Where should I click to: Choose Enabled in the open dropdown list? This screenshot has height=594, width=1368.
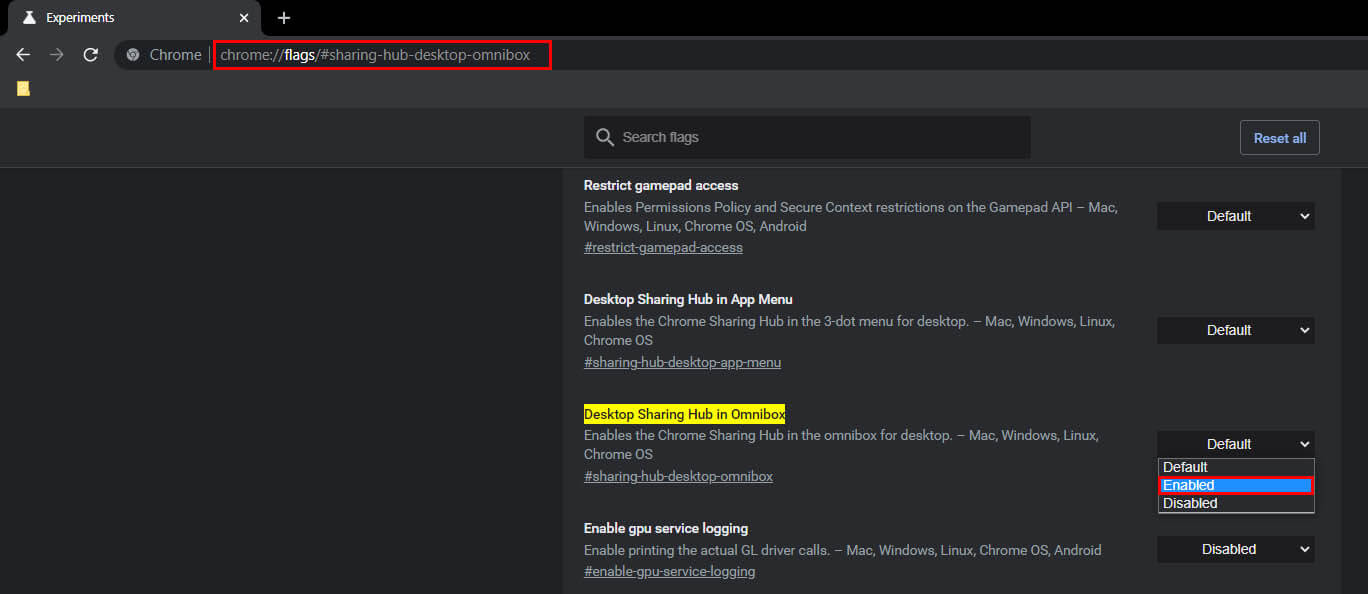pyautogui.click(x=1236, y=485)
